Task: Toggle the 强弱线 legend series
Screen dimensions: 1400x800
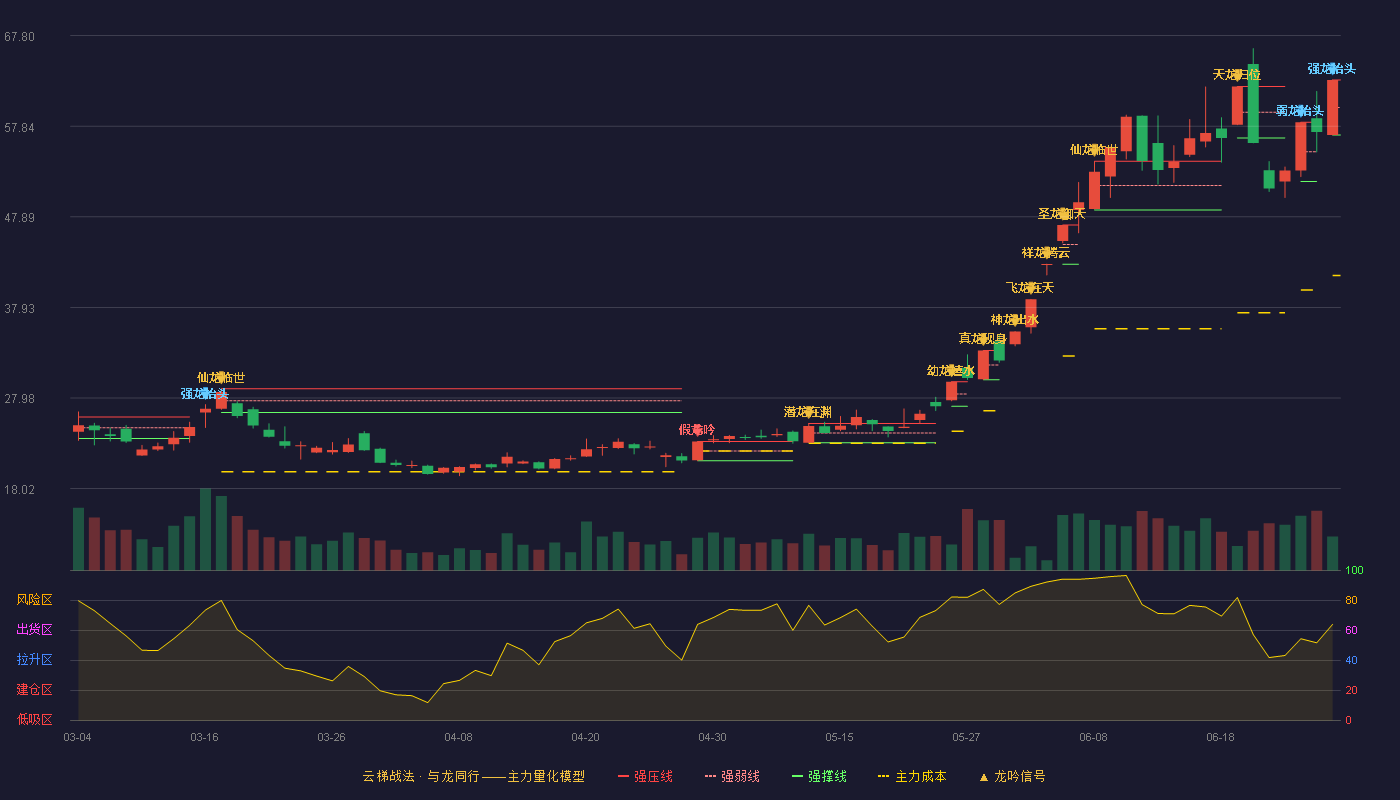Action: pos(732,776)
